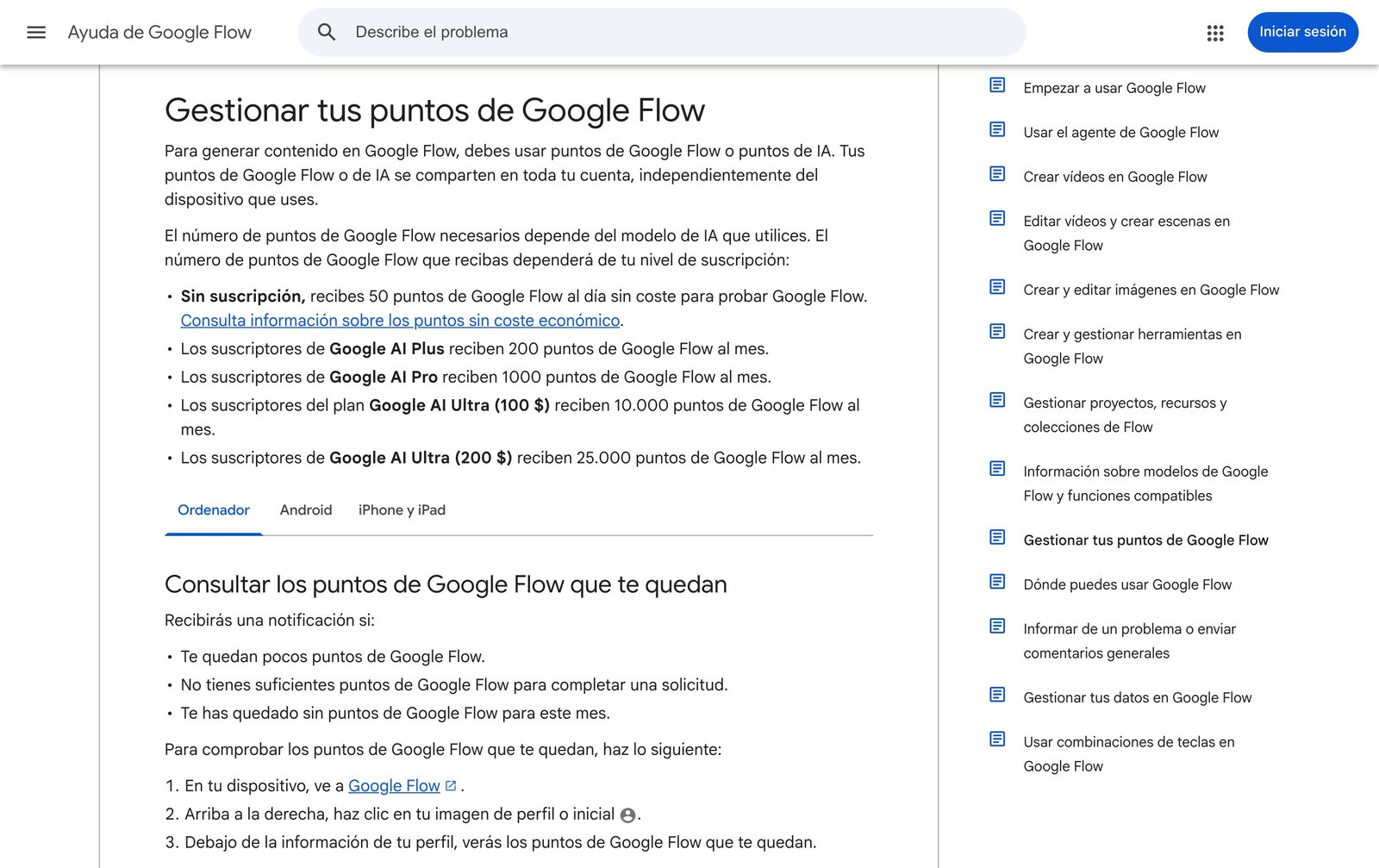
Task: Click the article icon beside Gestionar proyectos, recursos
Action: pyautogui.click(x=997, y=401)
